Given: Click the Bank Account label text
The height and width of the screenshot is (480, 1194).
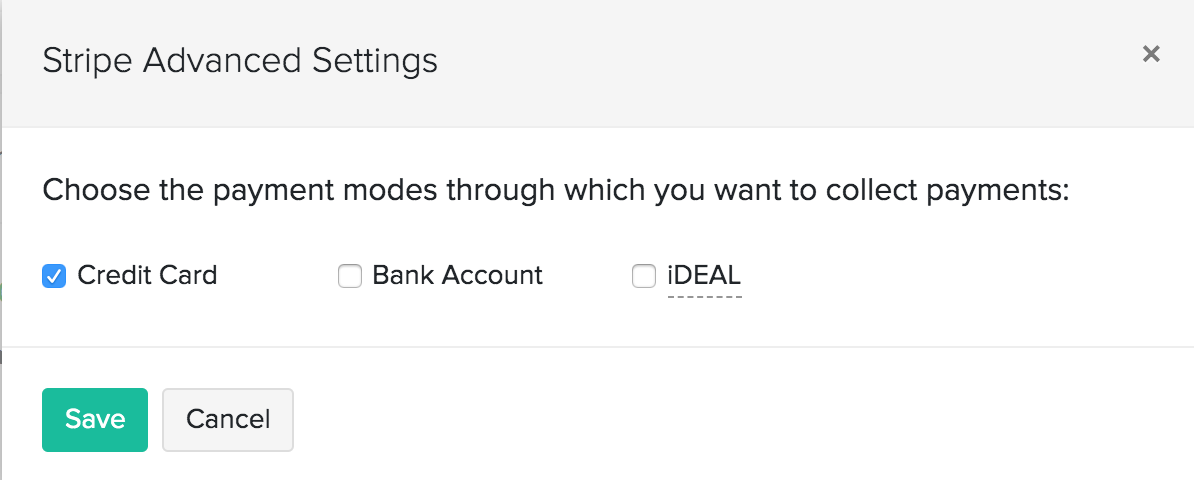Looking at the screenshot, I should point(457,275).
